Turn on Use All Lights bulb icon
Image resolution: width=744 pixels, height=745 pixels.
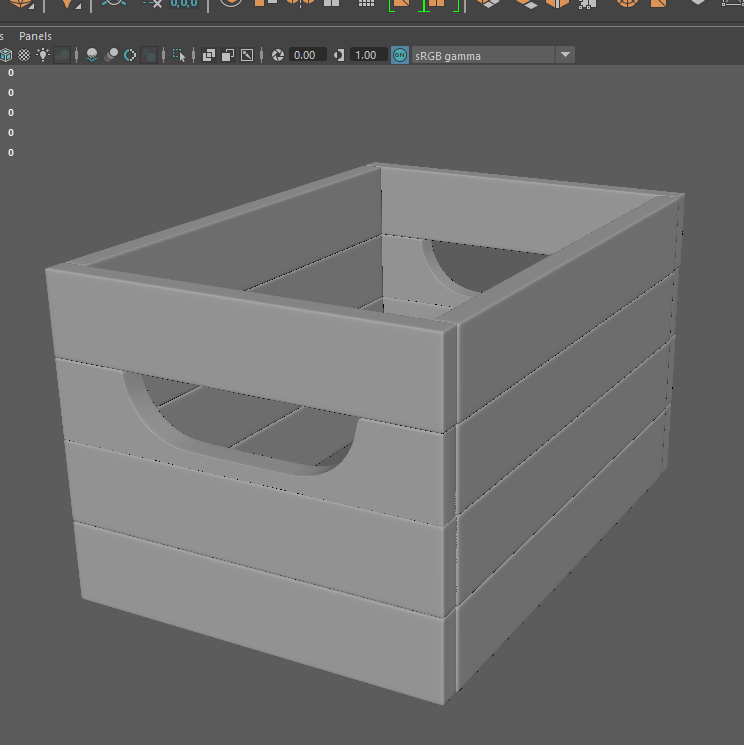coord(43,55)
